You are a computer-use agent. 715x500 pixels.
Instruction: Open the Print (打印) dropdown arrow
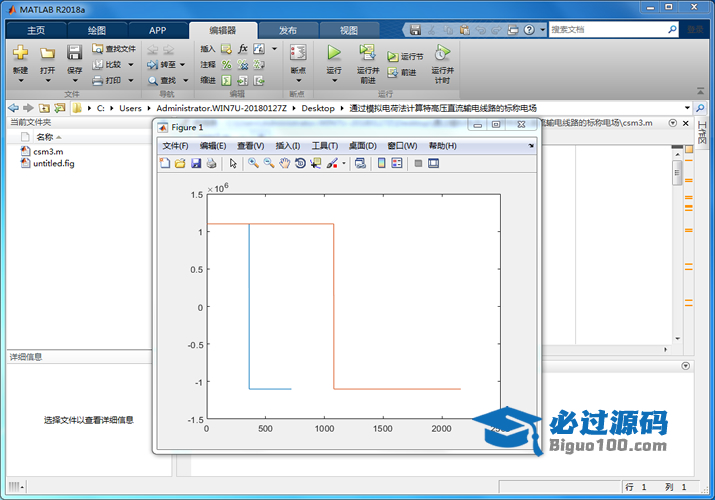pyautogui.click(x=130, y=80)
